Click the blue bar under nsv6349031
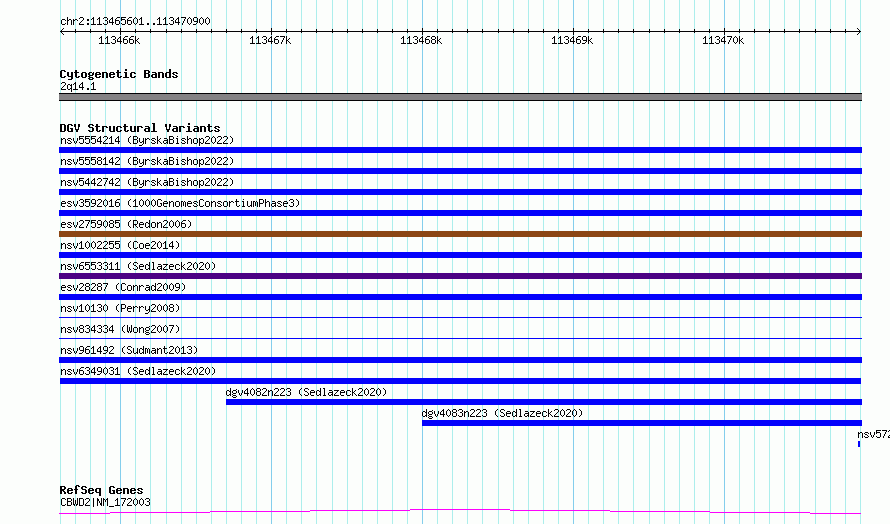Viewport: 890px width, 524px height. pos(460,381)
